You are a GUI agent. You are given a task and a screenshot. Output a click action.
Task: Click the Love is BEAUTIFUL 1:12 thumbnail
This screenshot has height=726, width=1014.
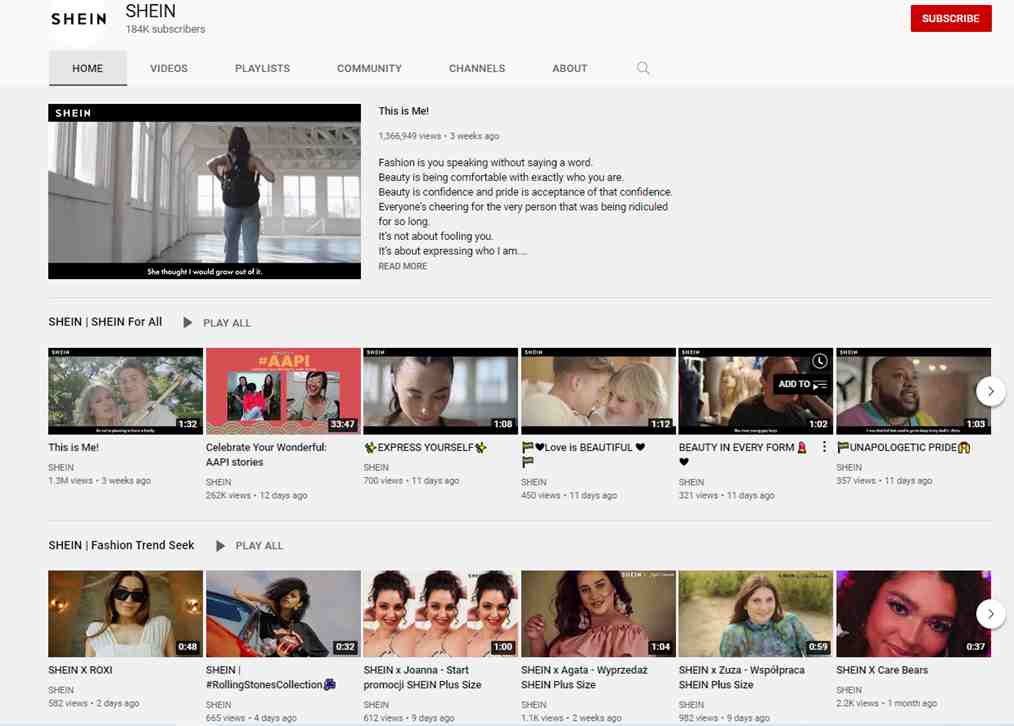click(598, 391)
